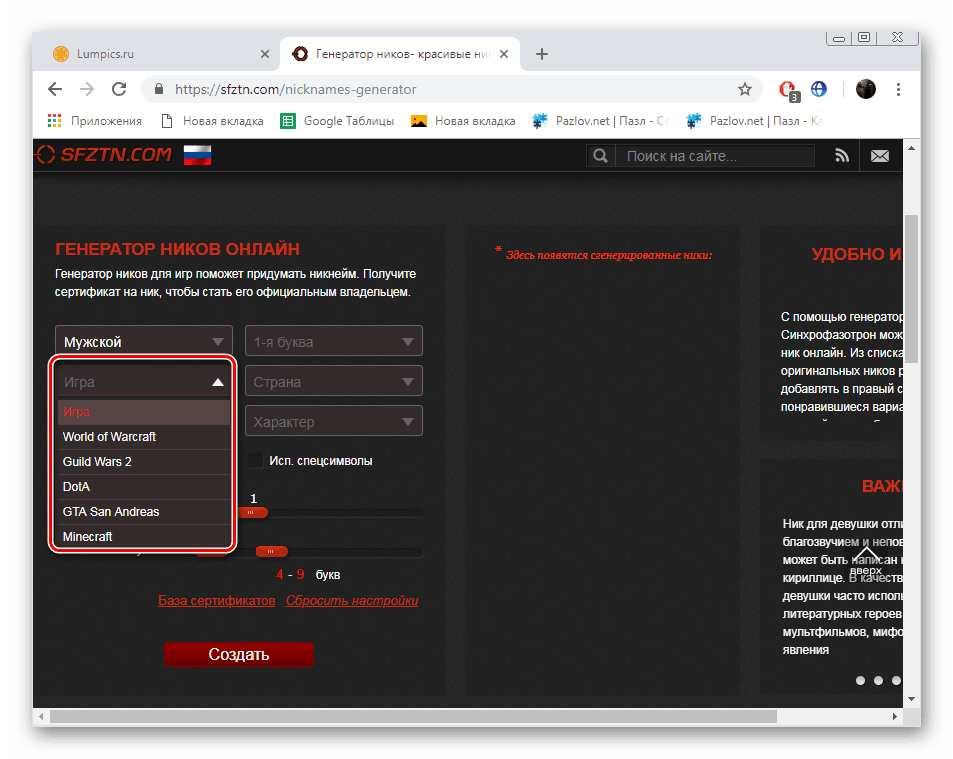953x759 pixels.
Task: Open Pazlov.net | Пазл - Сс bookmark
Action: click(600, 121)
